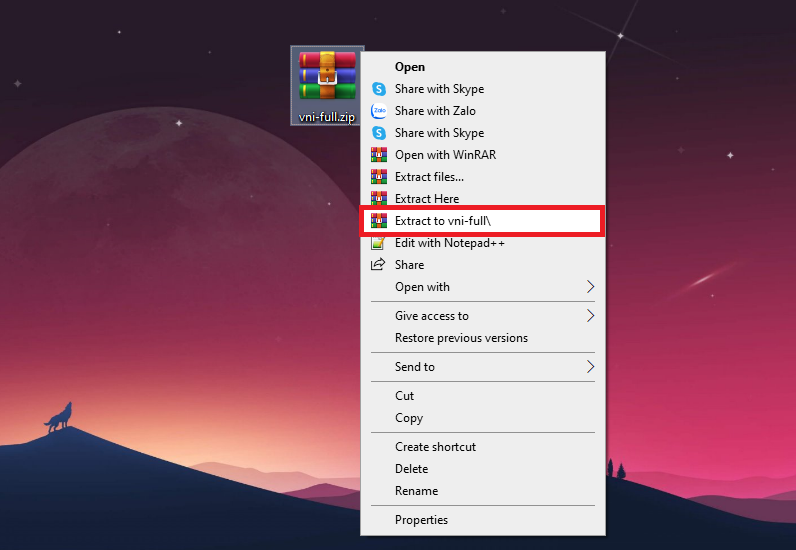Choose Delete from the context menu
This screenshot has width=796, height=550.
pyautogui.click(x=482, y=469)
